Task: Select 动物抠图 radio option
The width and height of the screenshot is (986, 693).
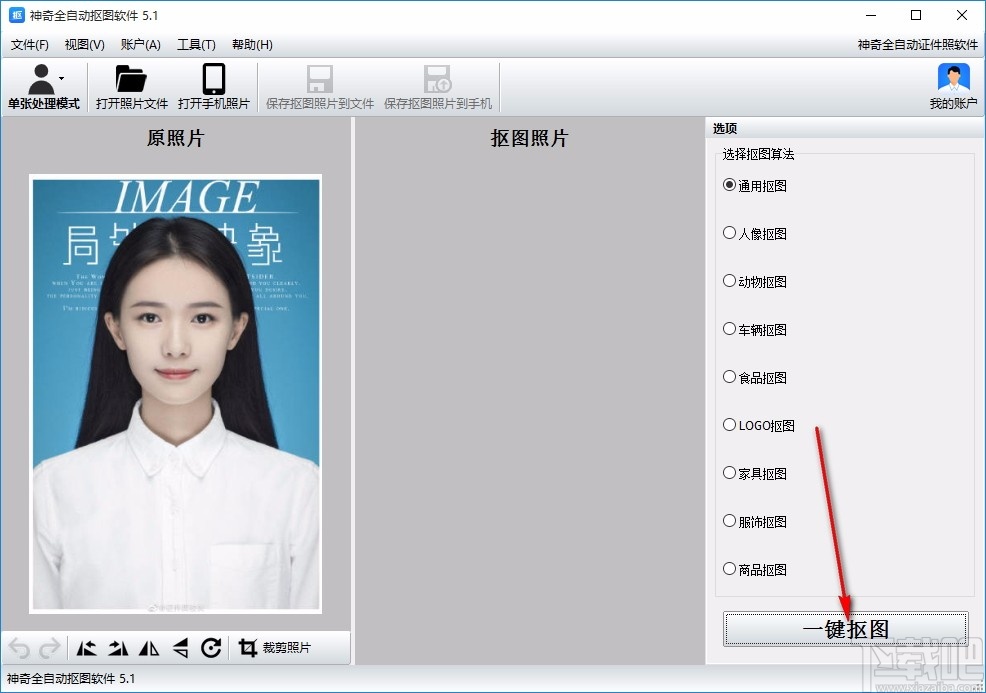Action: pos(755,281)
